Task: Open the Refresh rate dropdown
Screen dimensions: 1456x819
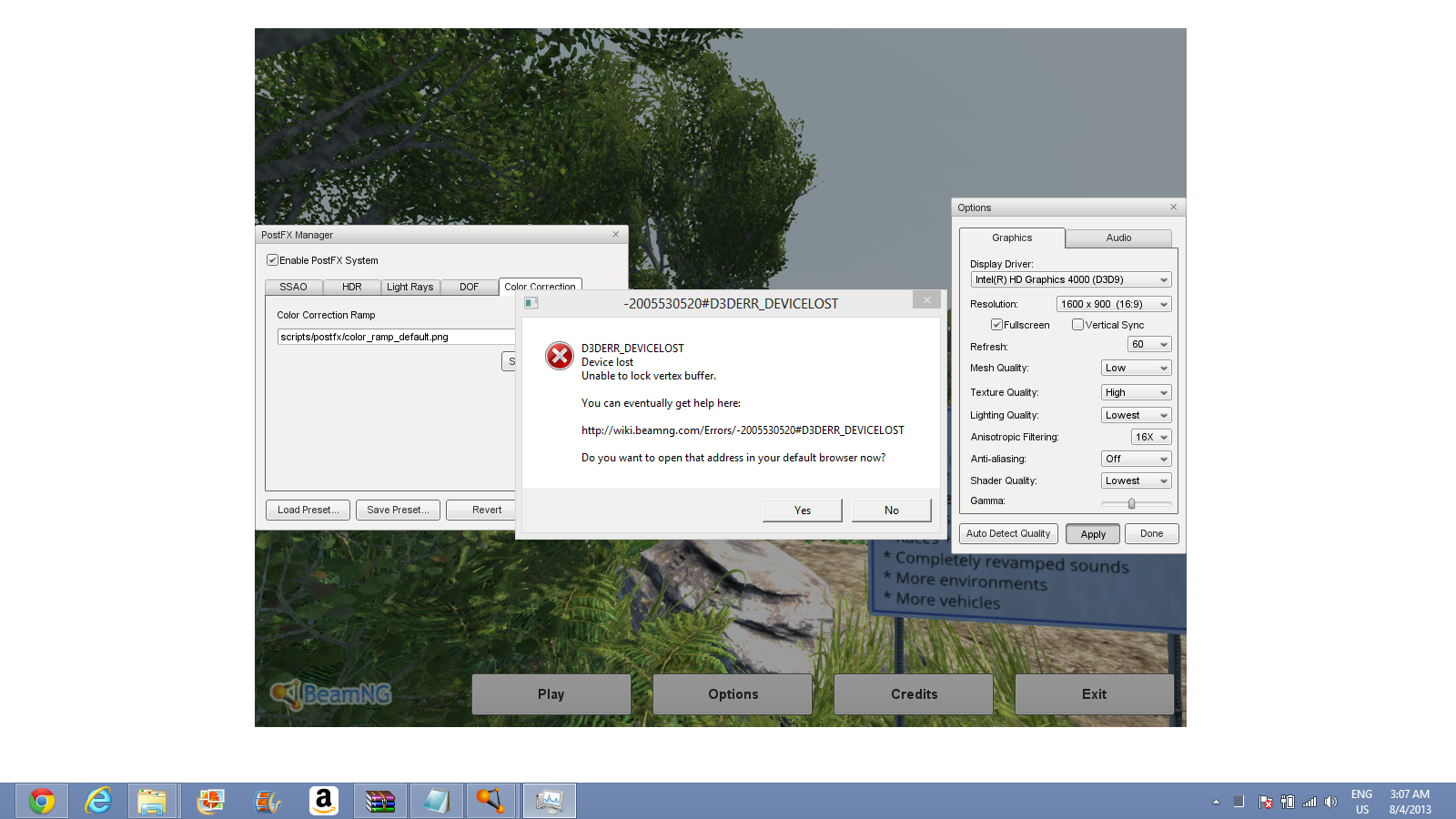Action: (1149, 344)
